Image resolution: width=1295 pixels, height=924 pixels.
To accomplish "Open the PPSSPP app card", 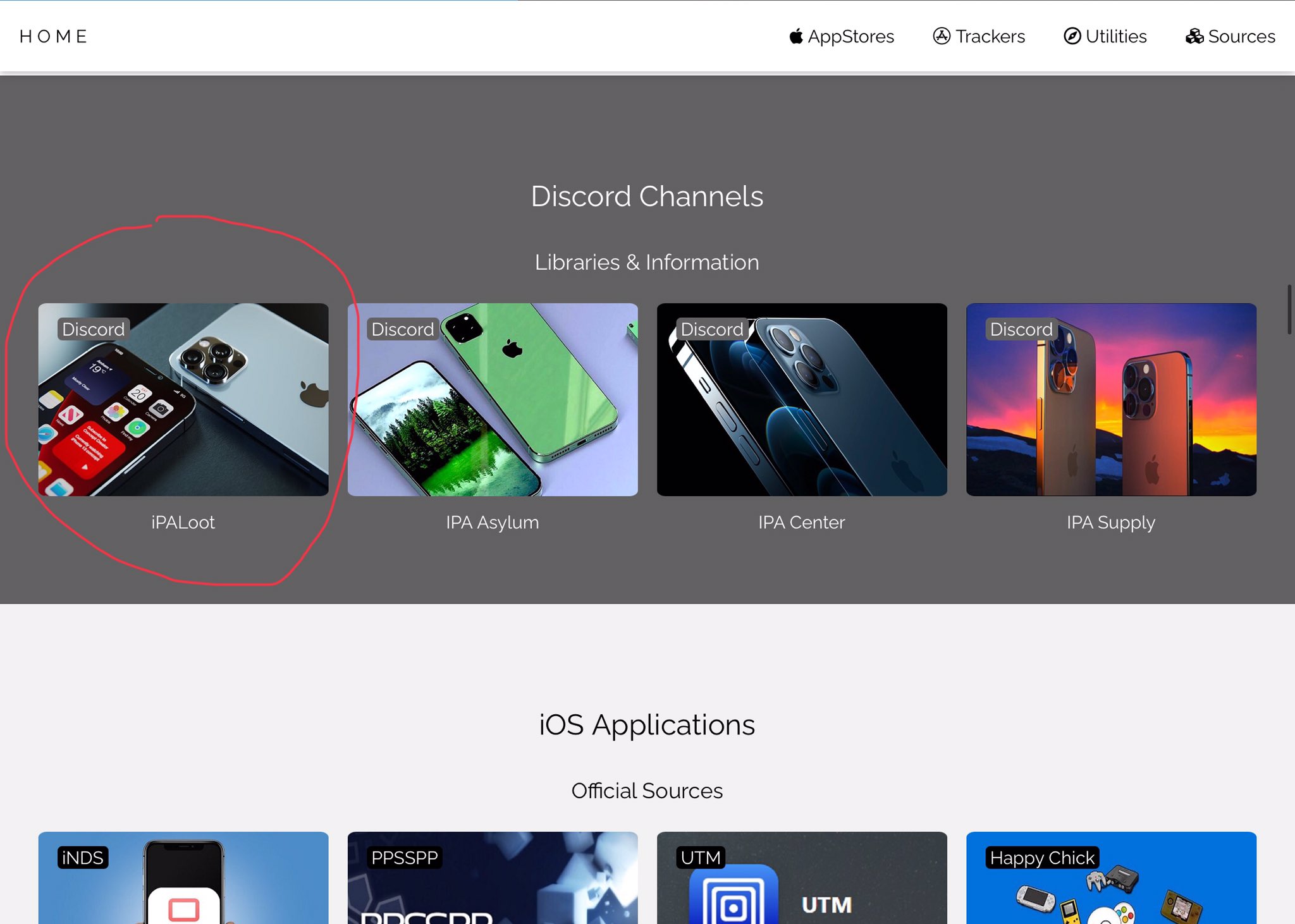I will click(493, 882).
